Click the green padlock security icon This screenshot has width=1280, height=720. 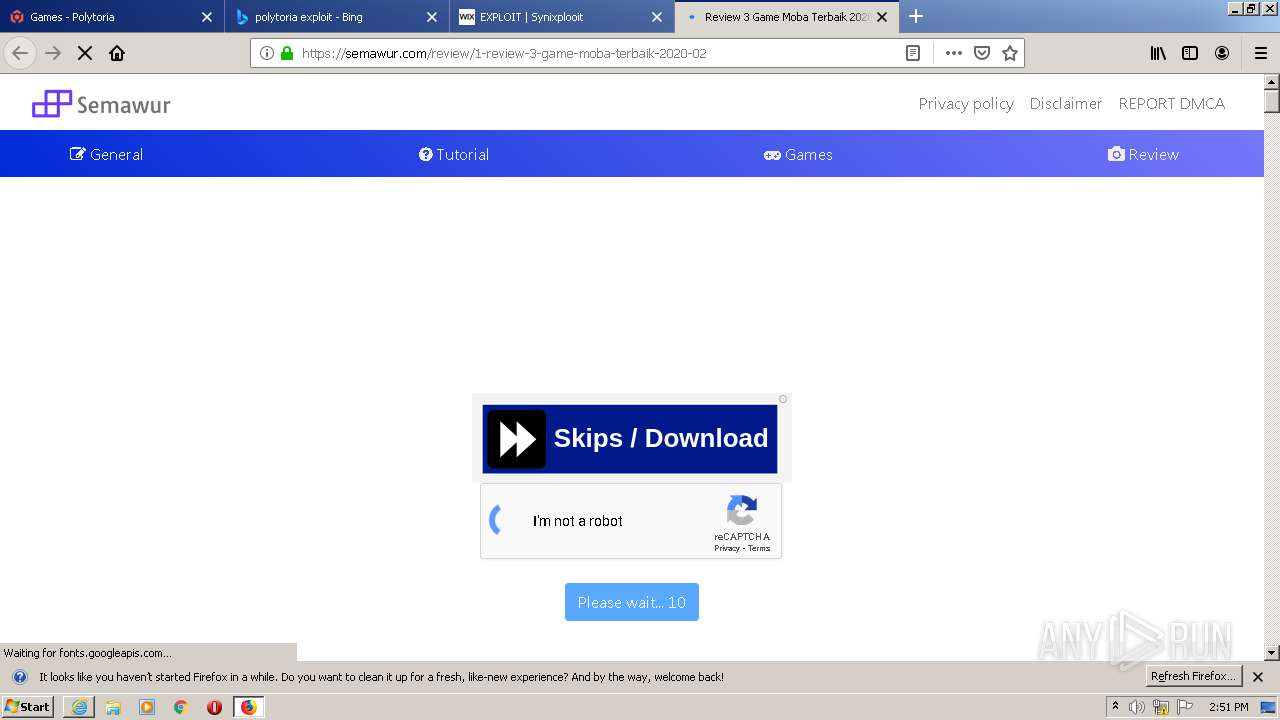click(x=287, y=53)
